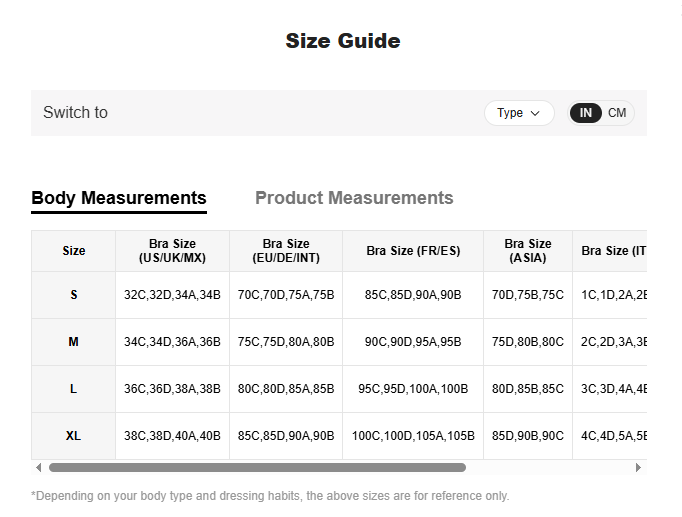Screen dimensions: 682x517
Task: Click the 32C,32D,34A,34B cell
Action: [x=172, y=295]
